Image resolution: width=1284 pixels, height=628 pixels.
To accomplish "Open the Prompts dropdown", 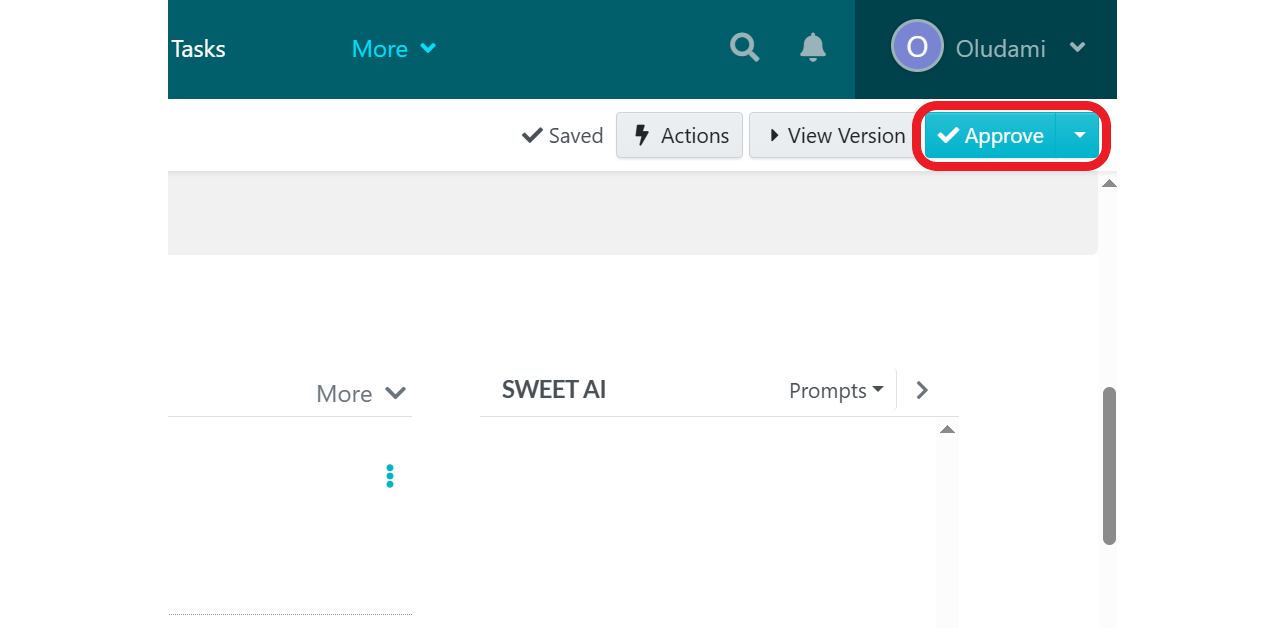I will click(x=836, y=390).
